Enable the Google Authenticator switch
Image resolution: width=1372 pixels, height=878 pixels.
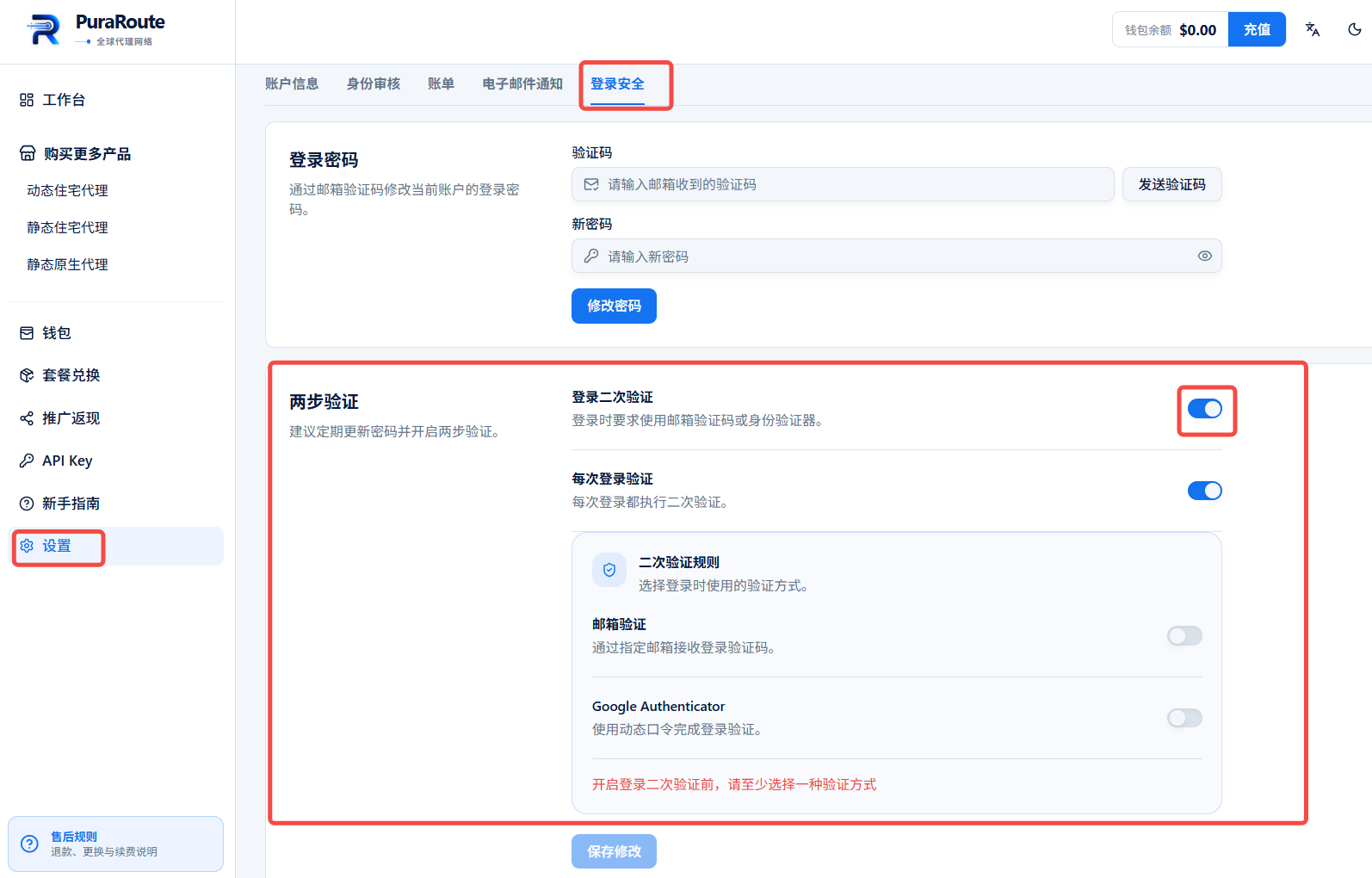[1184, 718]
